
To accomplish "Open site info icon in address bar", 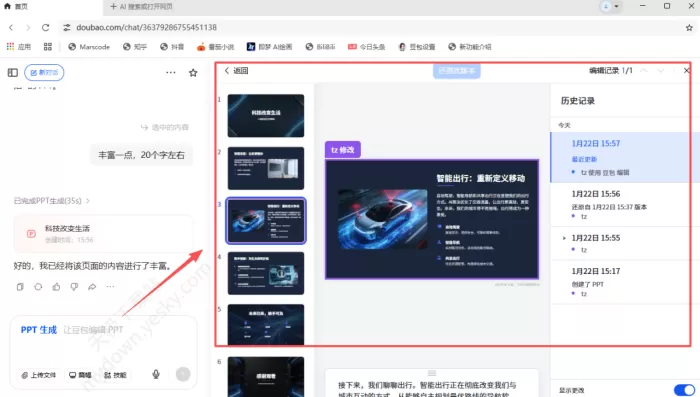I will coord(67,27).
